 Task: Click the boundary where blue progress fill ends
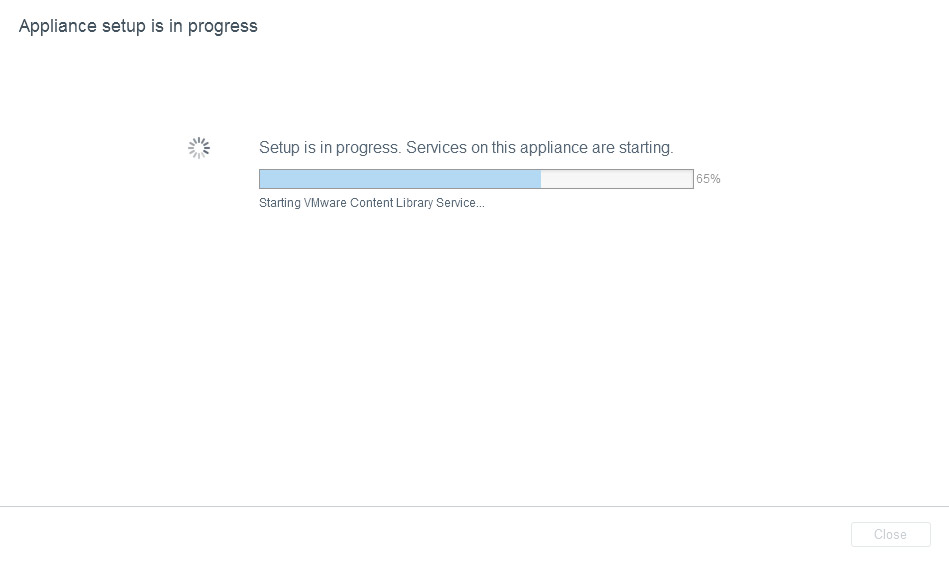click(x=541, y=179)
